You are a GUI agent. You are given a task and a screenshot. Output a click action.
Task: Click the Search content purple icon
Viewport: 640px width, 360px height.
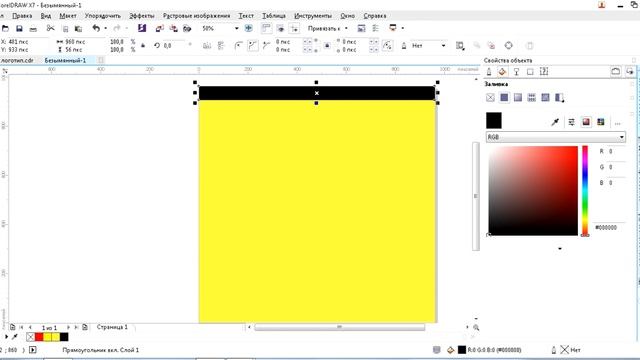pos(142,28)
